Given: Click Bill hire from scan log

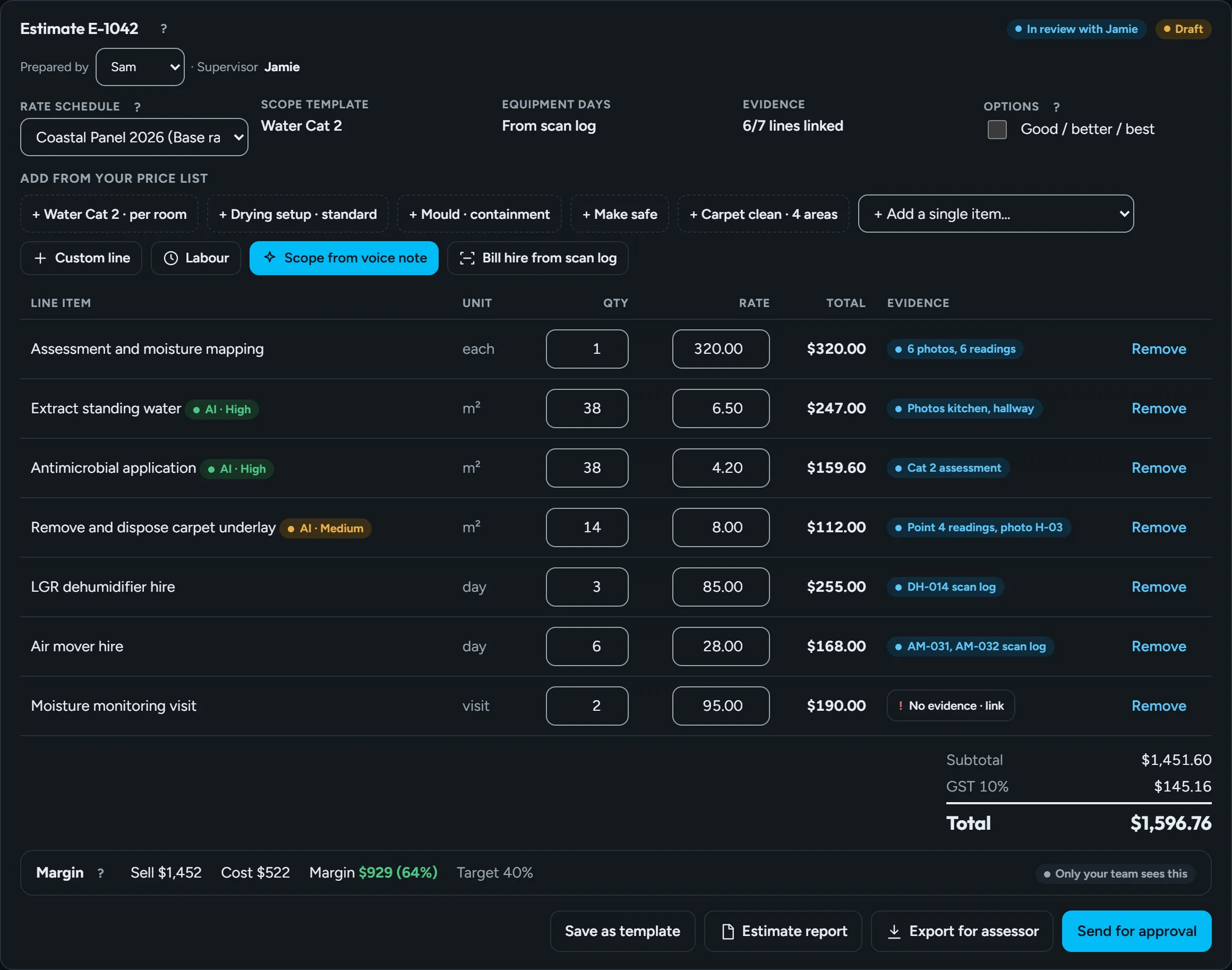Looking at the screenshot, I should point(537,258).
